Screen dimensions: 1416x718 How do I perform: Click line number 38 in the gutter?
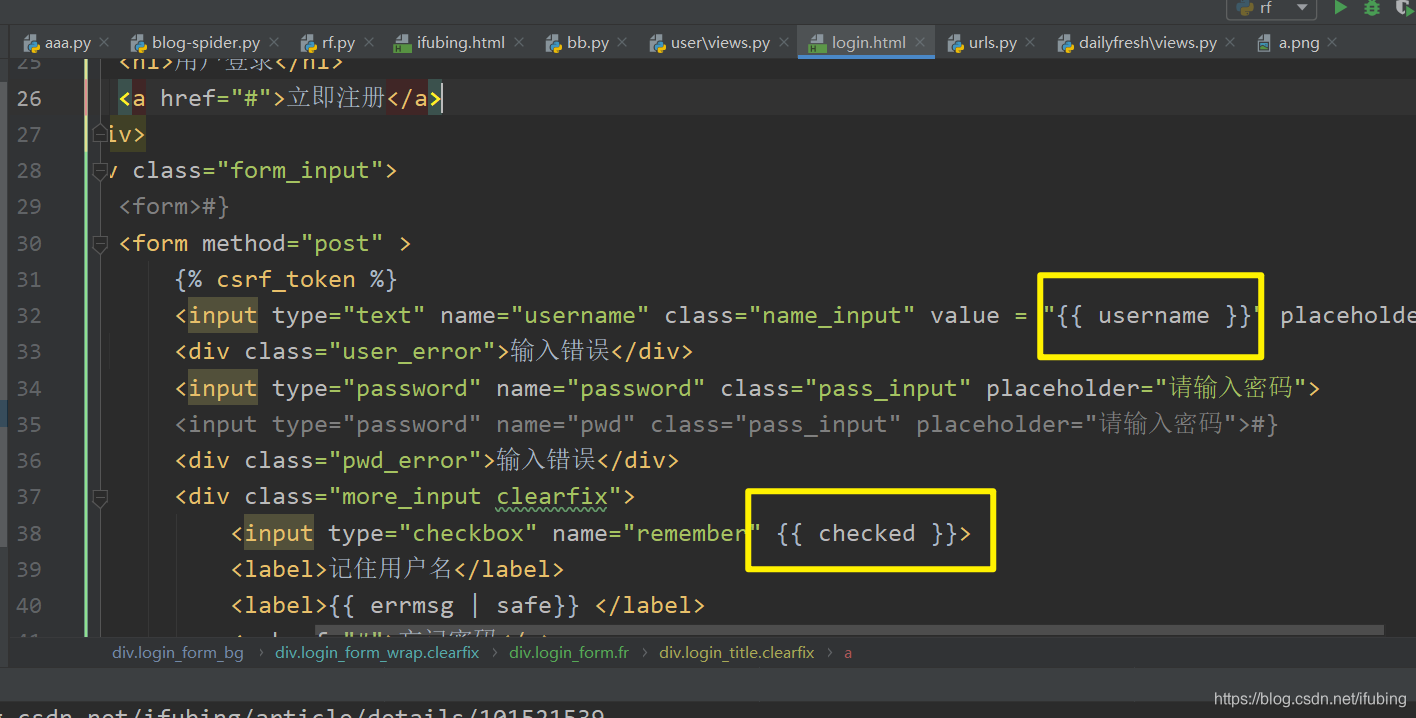(29, 533)
